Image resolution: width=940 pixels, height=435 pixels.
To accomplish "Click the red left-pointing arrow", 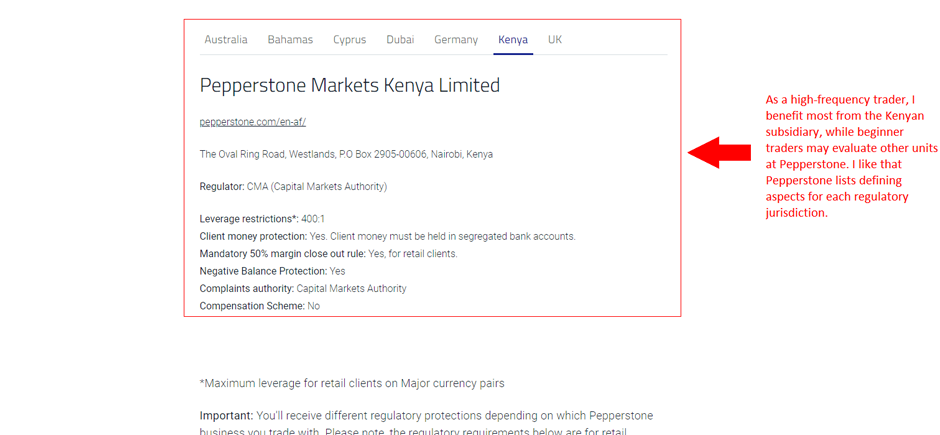I will tap(720, 152).
